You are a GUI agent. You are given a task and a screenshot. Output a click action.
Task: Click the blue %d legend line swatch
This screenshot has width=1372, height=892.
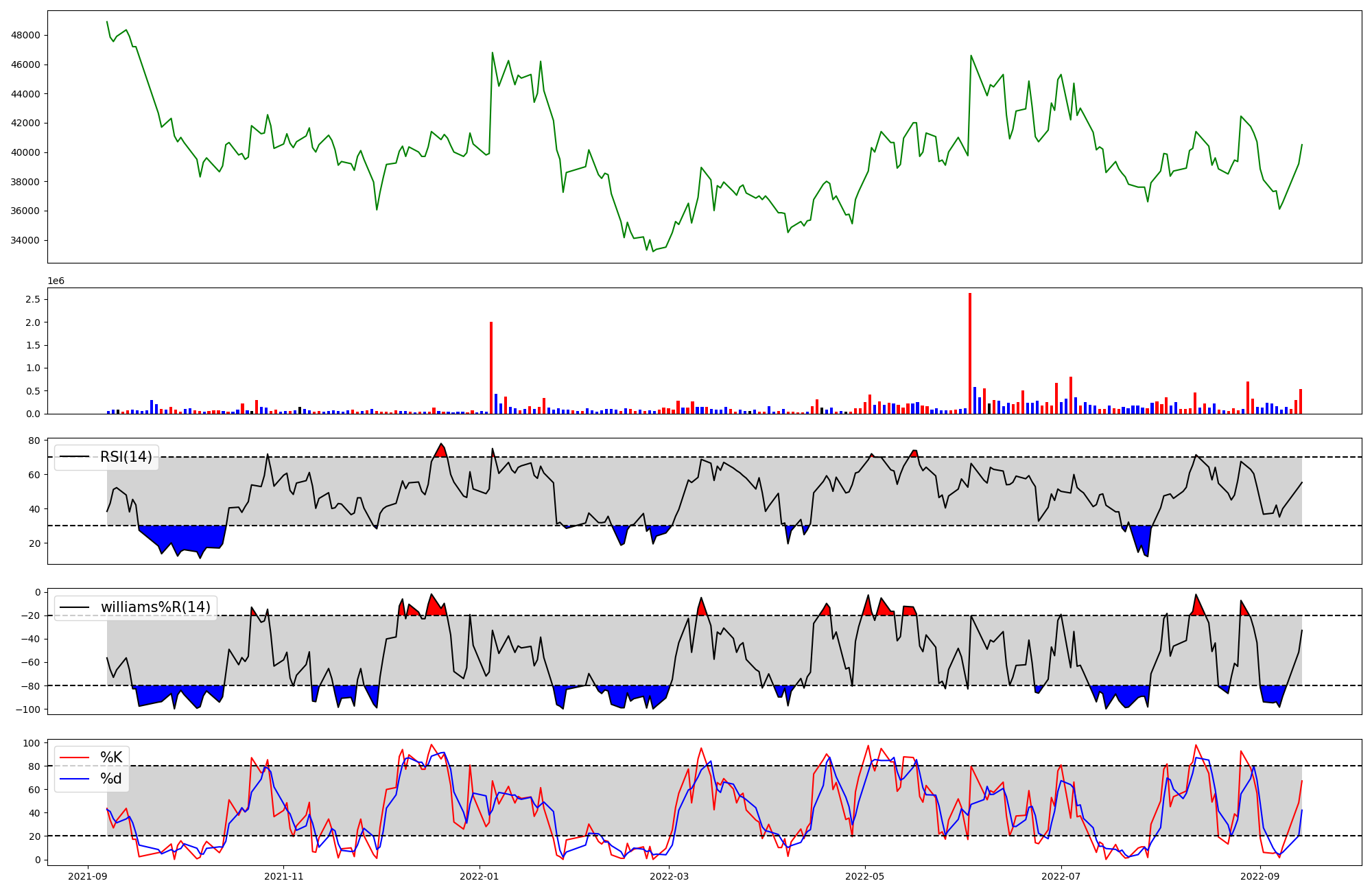[x=75, y=779]
